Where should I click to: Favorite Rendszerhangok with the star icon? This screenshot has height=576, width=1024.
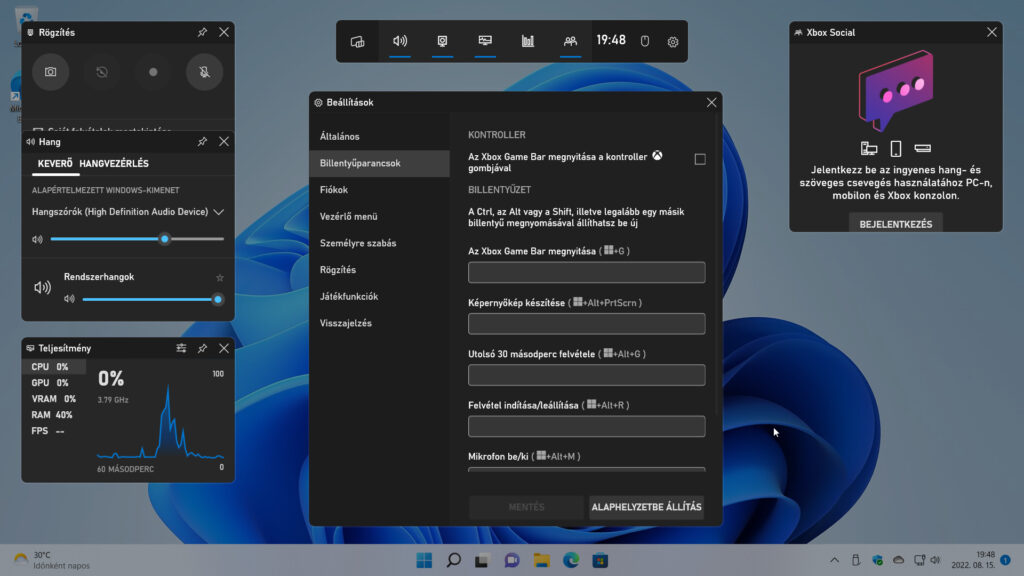220,278
